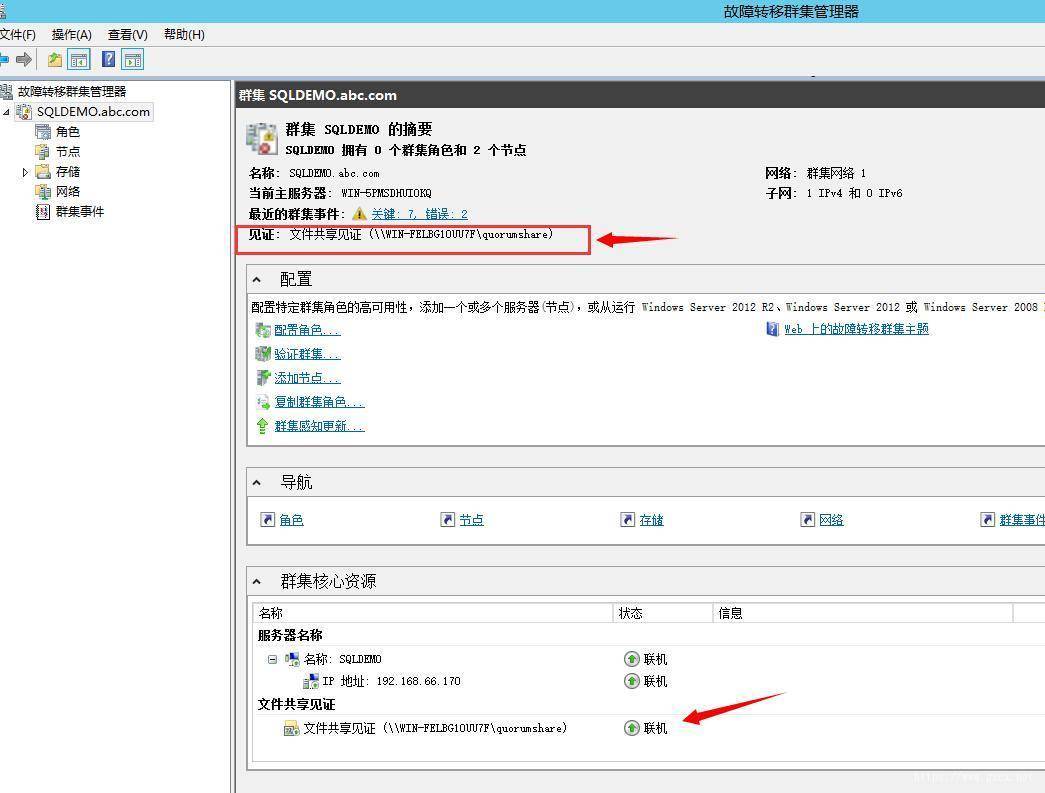The height and width of the screenshot is (793, 1045).
Task: Click the 状态 column header
Action: pyautogui.click(x=662, y=613)
